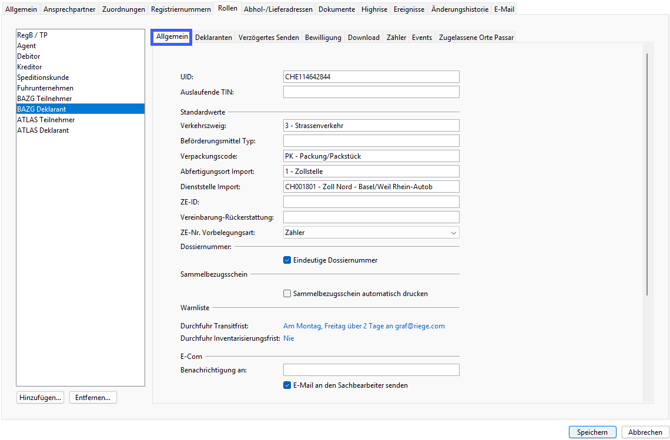Viewport: 670px width, 440px height.
Task: Click the Dienststelle Import field
Action: click(371, 186)
